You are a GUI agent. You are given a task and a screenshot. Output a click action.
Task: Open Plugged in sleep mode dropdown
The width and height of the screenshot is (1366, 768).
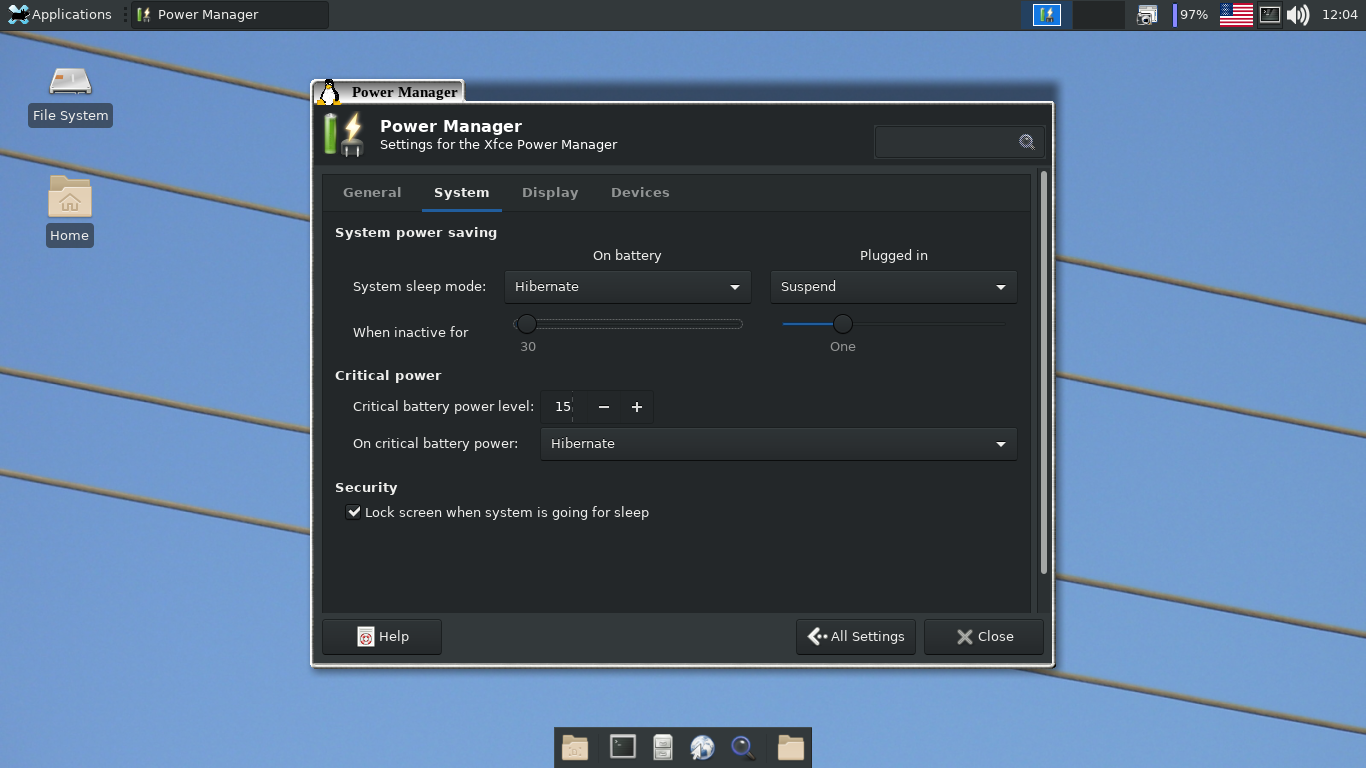[x=893, y=287]
